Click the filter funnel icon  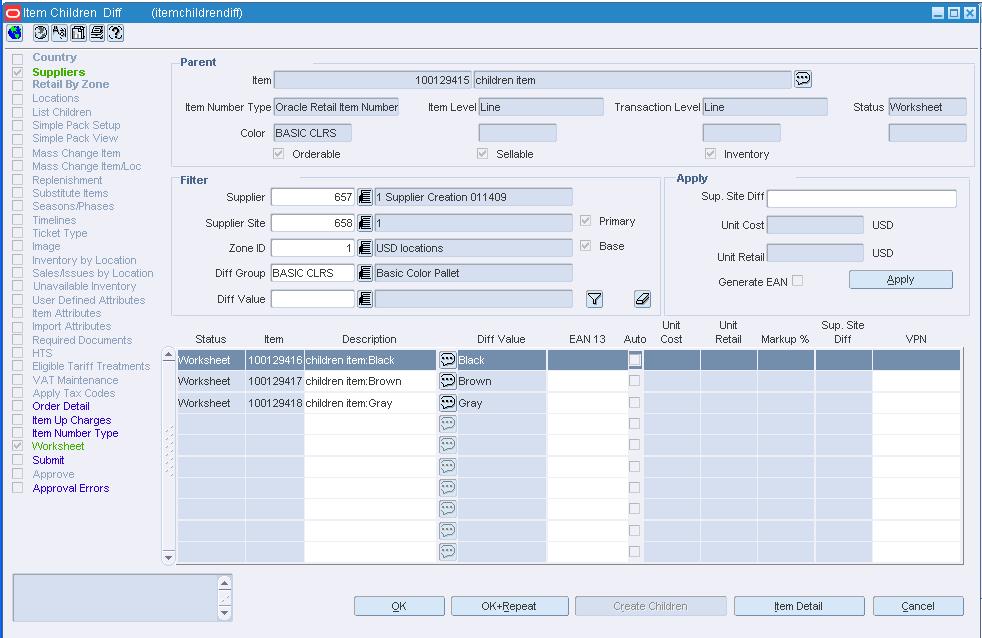click(594, 299)
